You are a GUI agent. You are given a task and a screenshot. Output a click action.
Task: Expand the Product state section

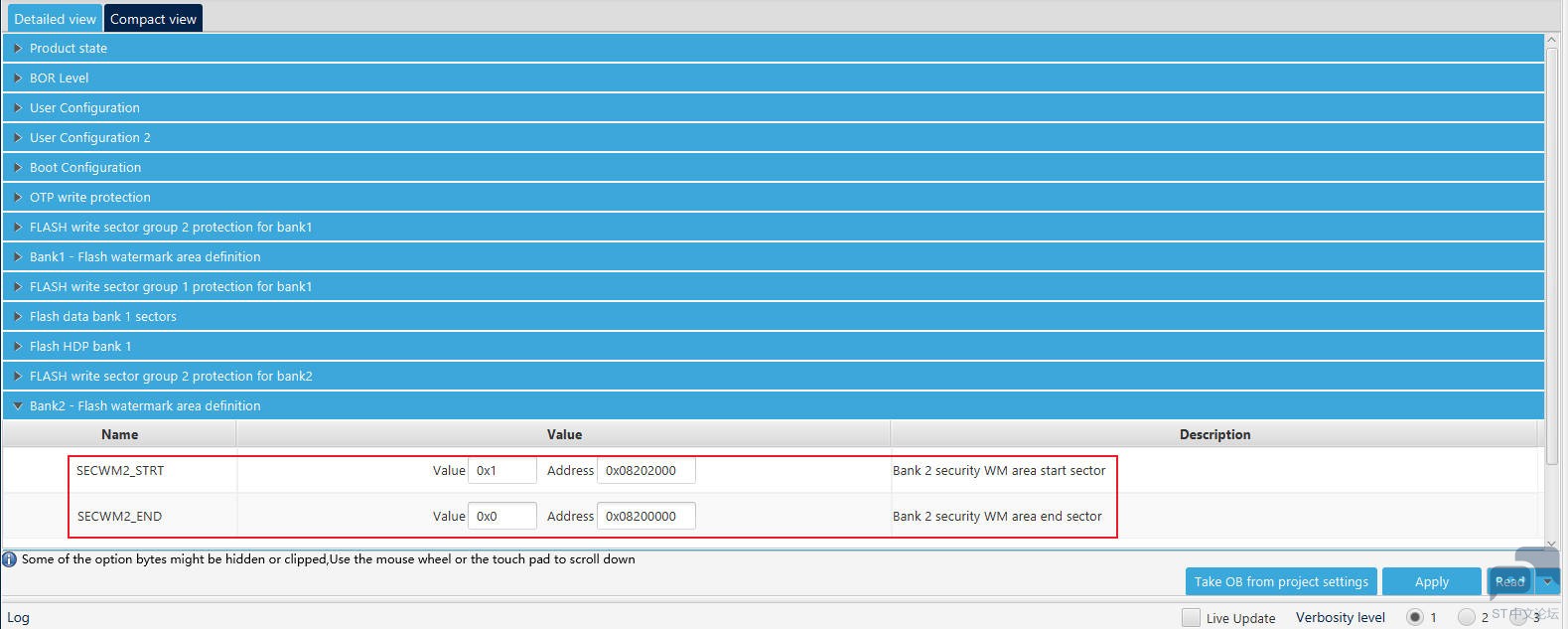773,48
